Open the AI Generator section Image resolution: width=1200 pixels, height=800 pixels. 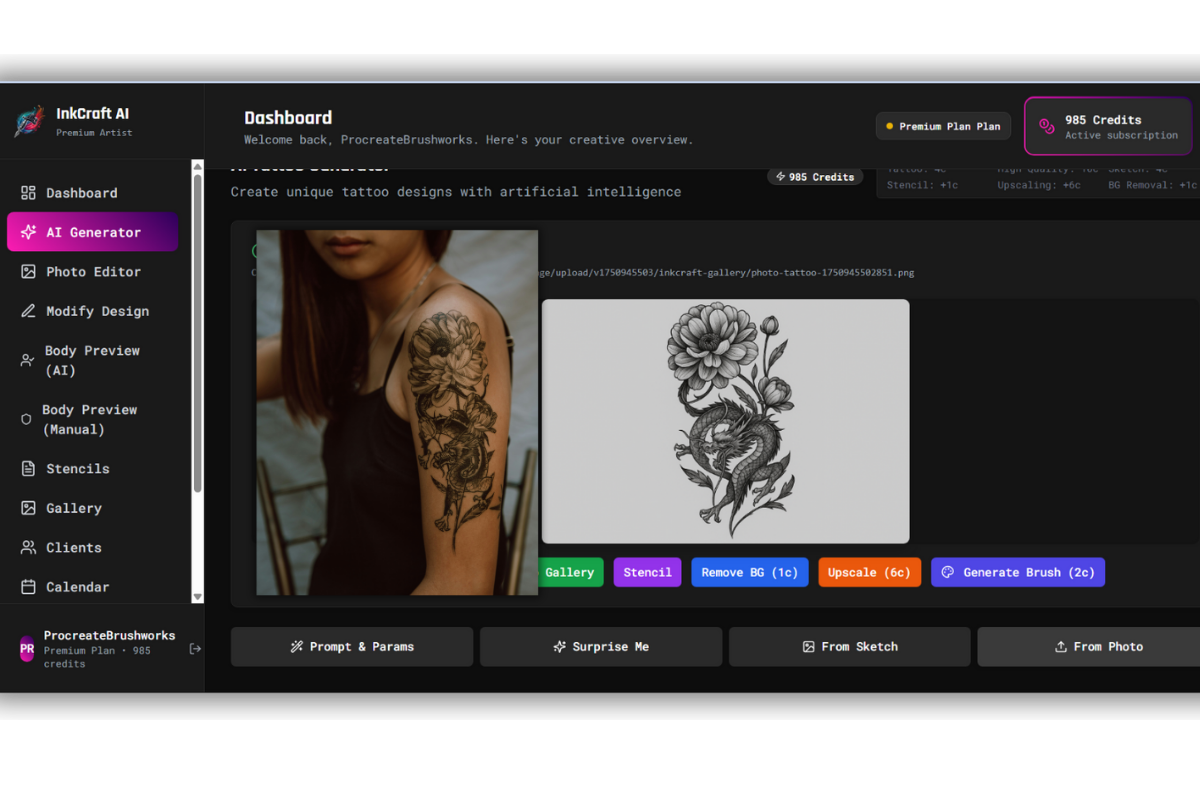[x=92, y=231]
